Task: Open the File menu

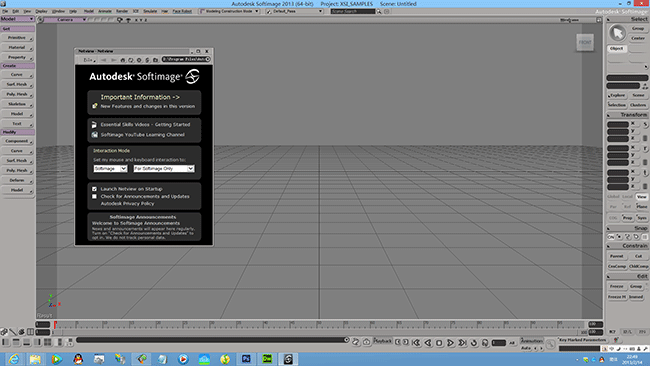Action: coord(5,12)
